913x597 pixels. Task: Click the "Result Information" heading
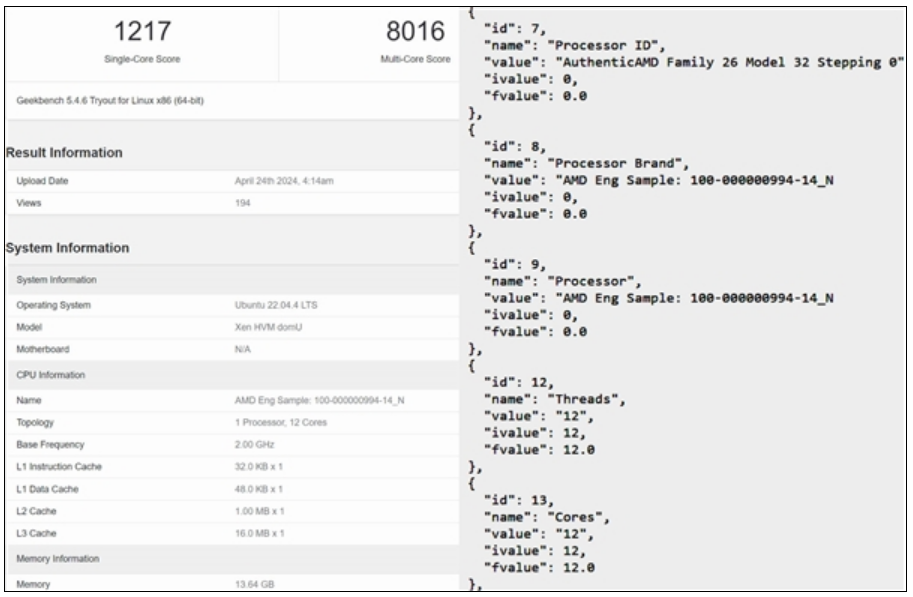coord(64,153)
